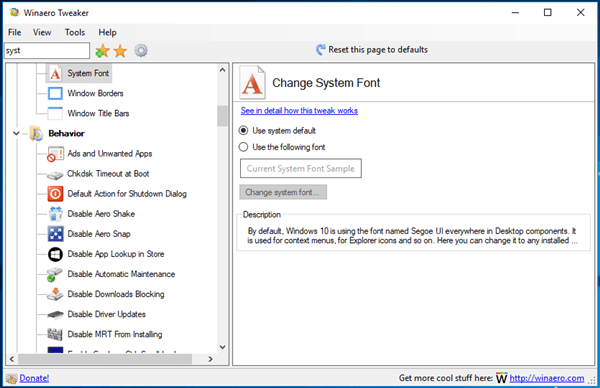Image resolution: width=600 pixels, height=388 pixels.
Task: Click the Ads and Unwanted Apps icon
Action: click(x=55, y=154)
